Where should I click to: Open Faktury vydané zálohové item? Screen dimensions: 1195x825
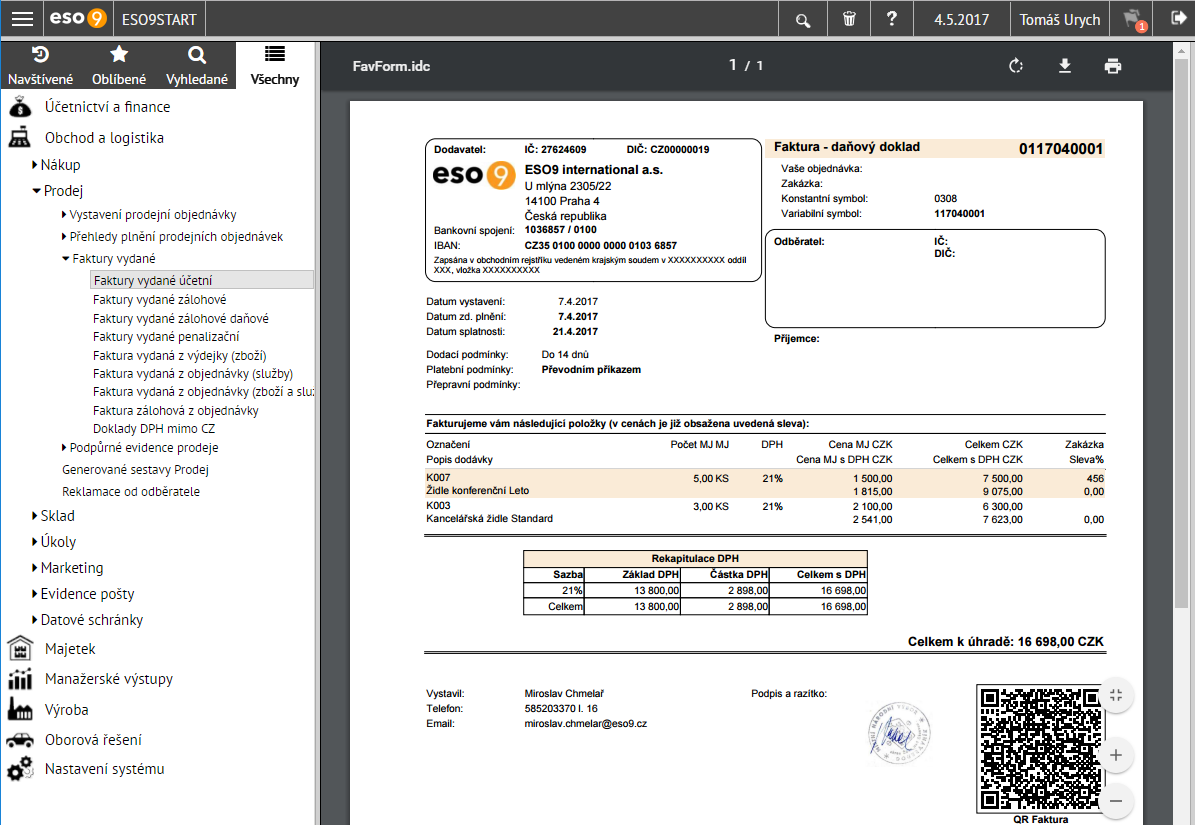pyautogui.click(x=159, y=299)
